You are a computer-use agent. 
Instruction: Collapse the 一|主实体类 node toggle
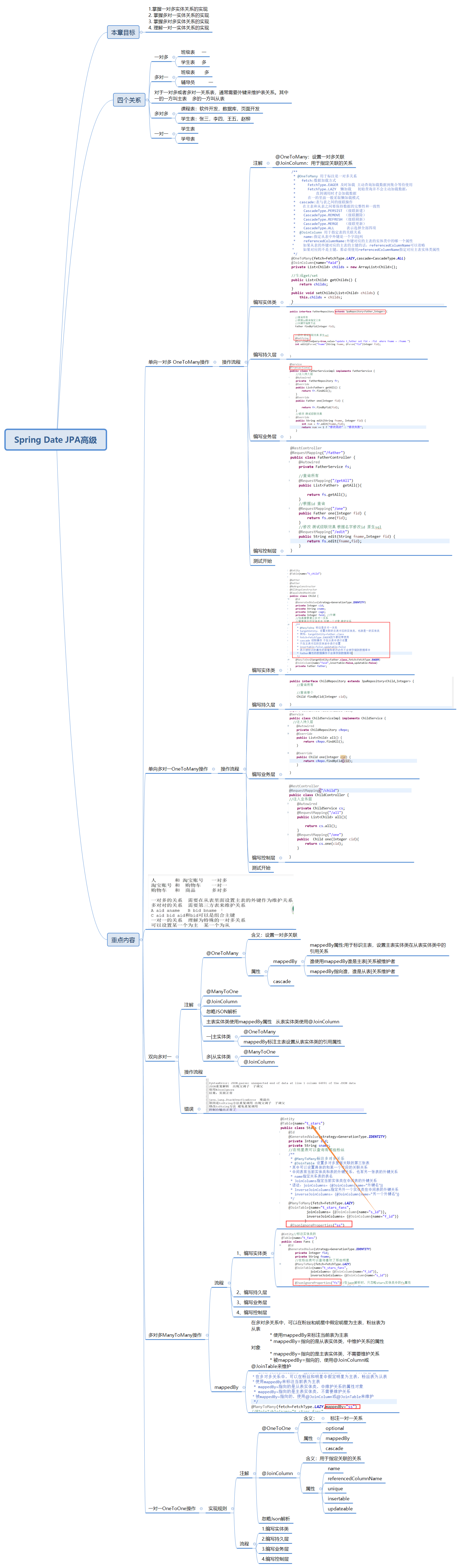(x=236, y=1037)
